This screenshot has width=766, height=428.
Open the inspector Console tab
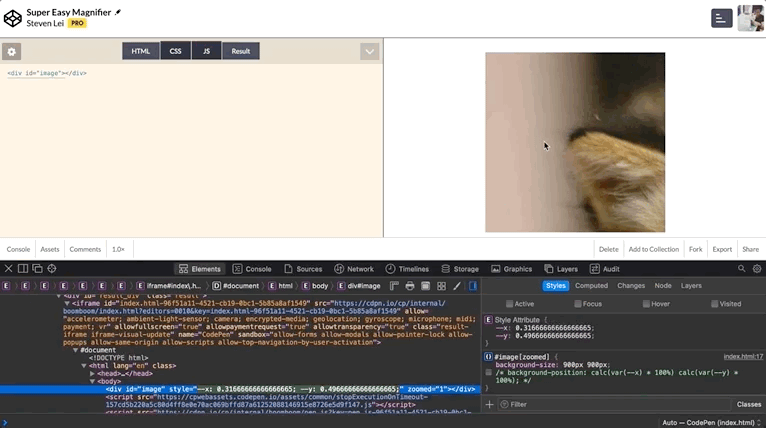[252, 269]
